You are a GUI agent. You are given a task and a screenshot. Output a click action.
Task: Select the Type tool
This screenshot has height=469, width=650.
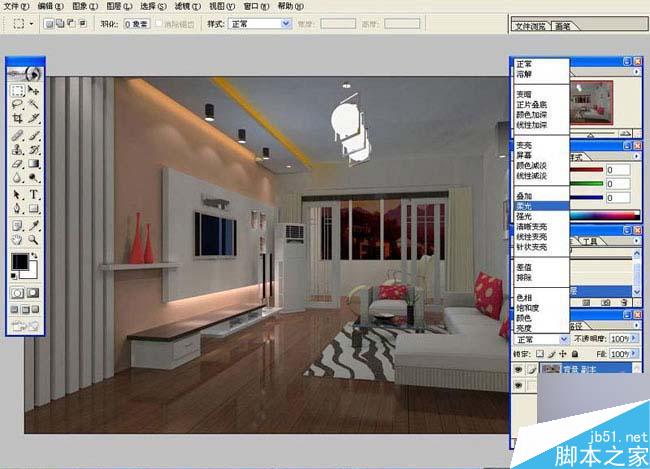(34, 194)
